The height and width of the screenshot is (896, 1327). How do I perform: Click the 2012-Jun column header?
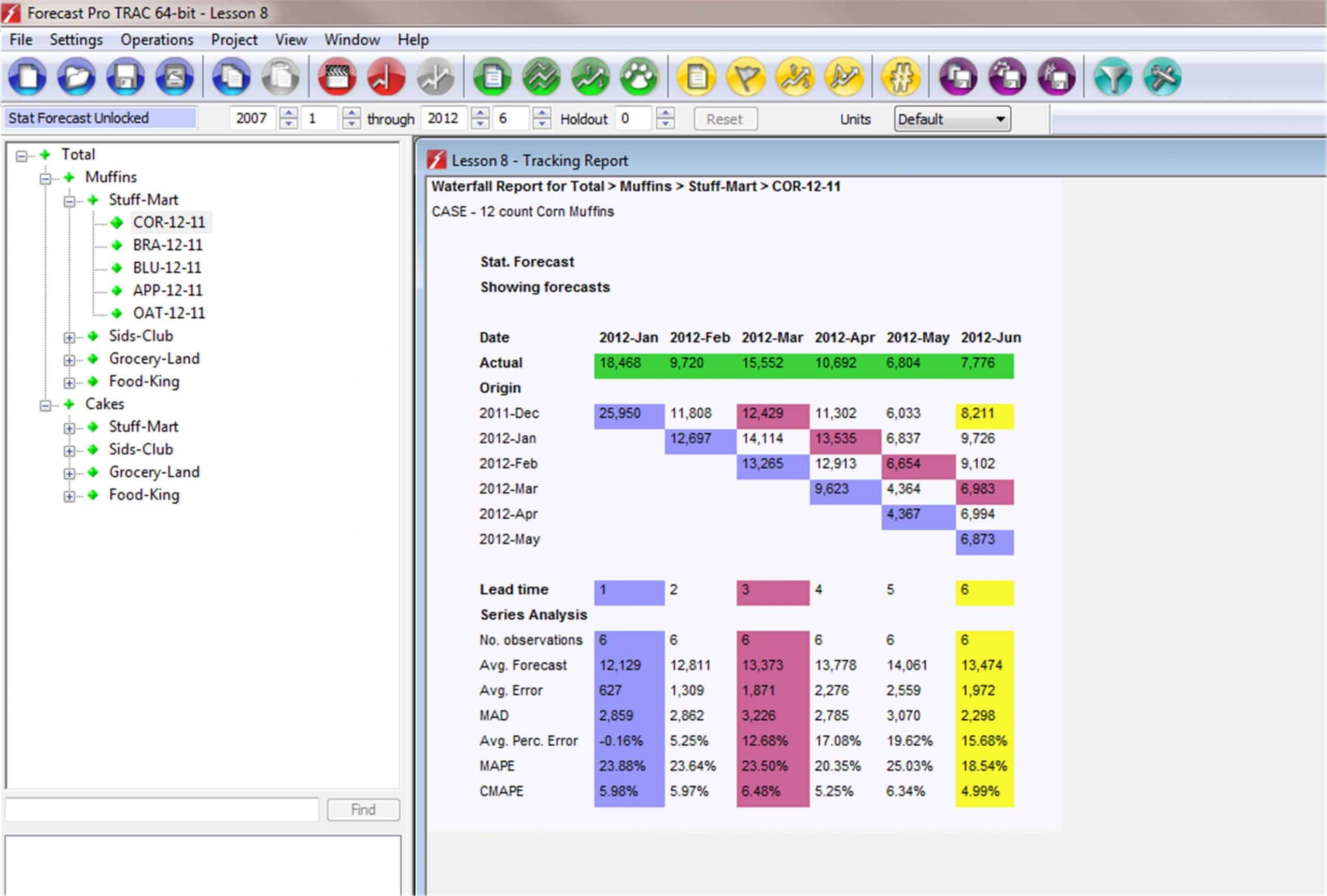991,337
